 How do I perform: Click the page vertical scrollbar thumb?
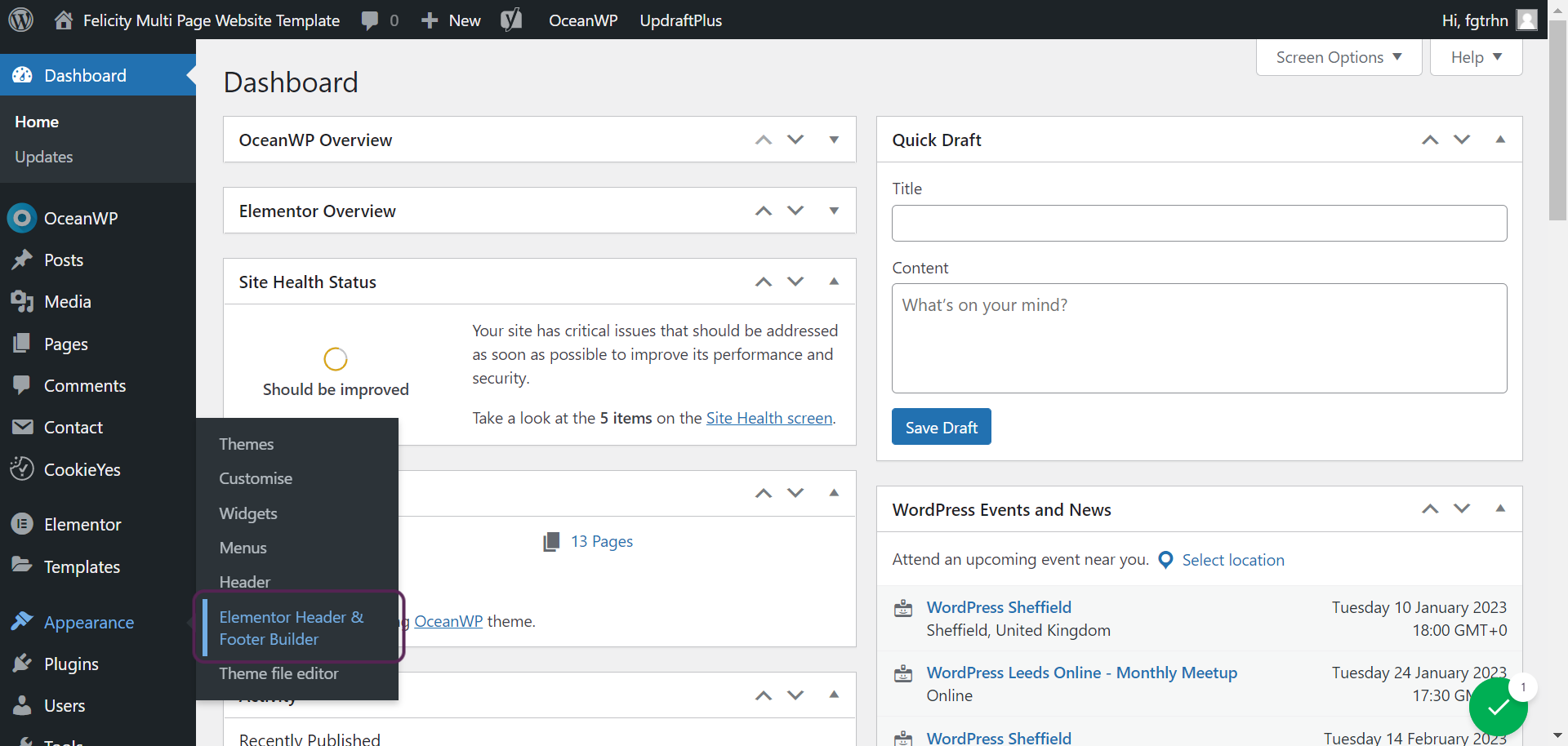(1557, 120)
